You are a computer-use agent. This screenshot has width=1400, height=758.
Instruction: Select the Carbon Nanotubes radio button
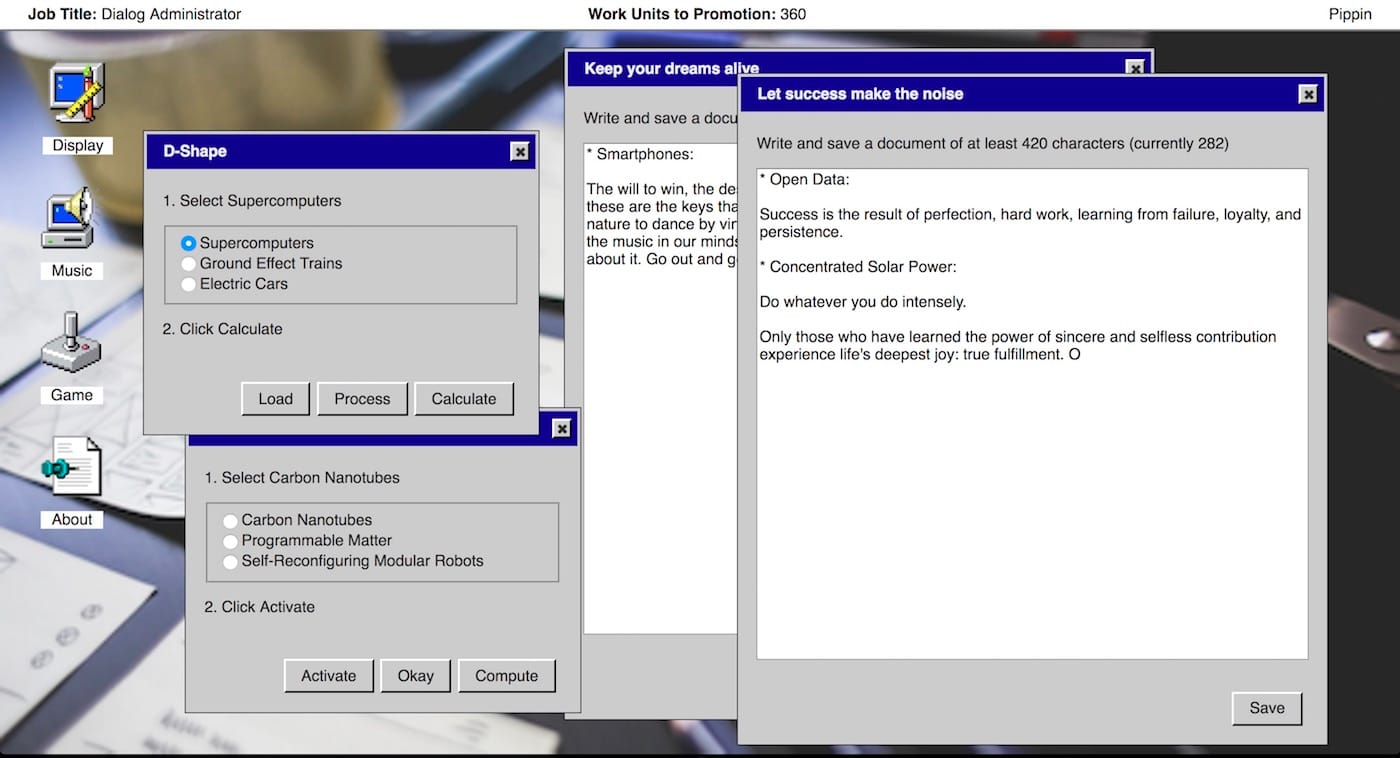coord(230,520)
